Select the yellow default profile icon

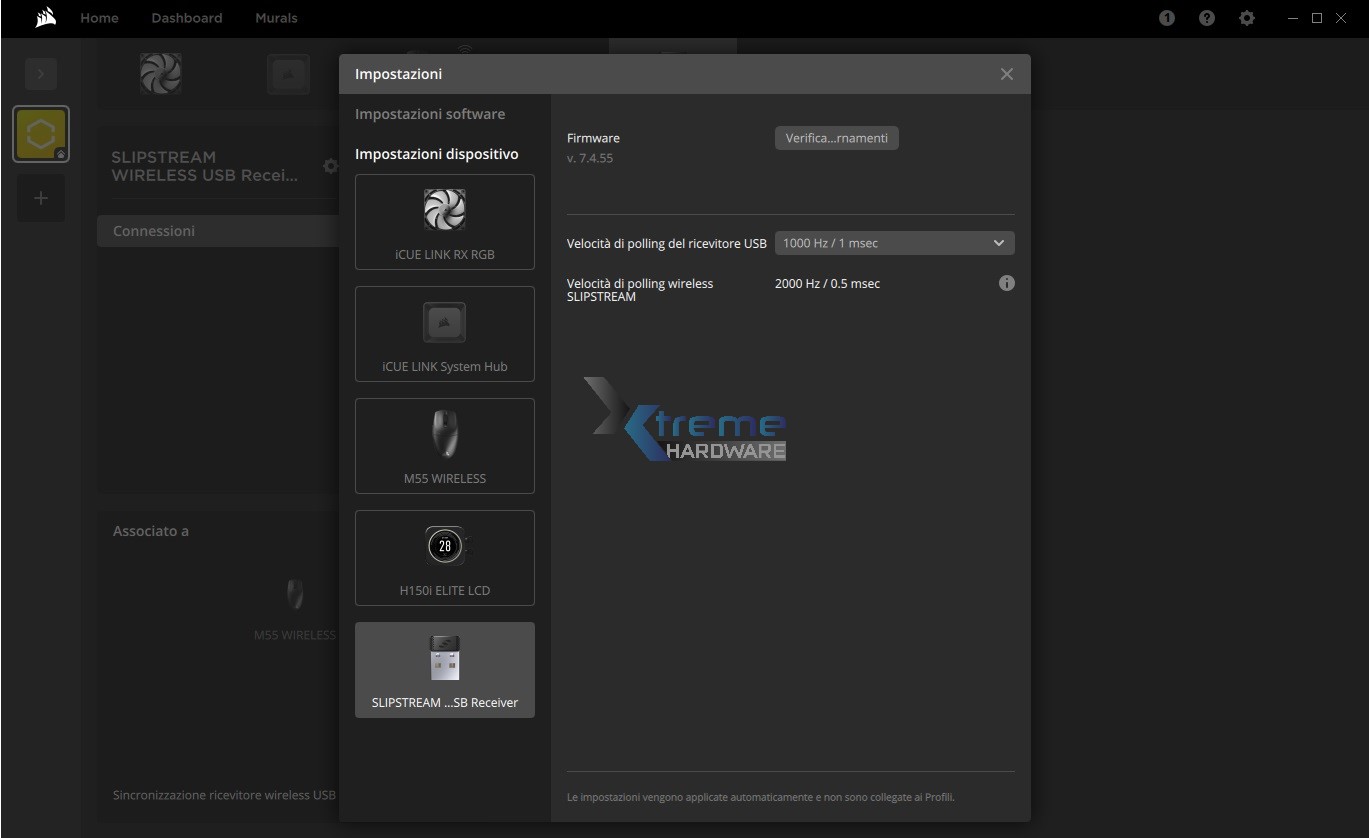pyautogui.click(x=41, y=134)
